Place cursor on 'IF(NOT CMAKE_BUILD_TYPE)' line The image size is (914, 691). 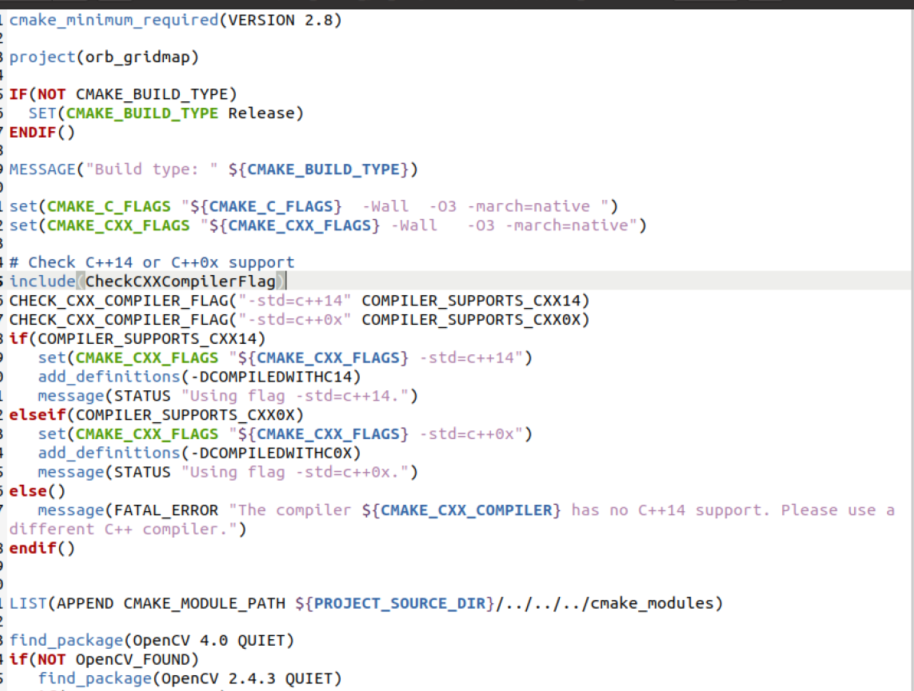tap(123, 94)
